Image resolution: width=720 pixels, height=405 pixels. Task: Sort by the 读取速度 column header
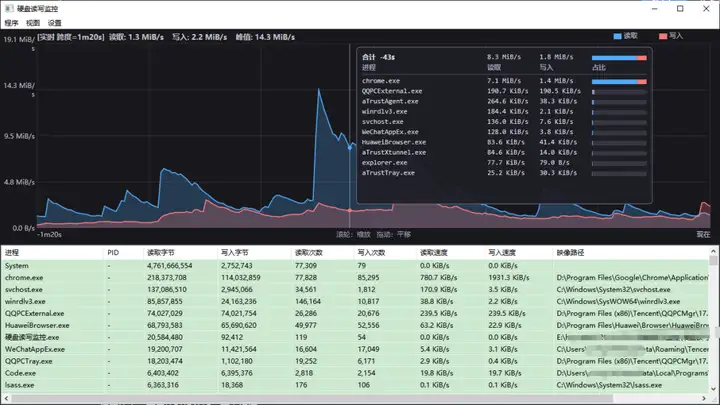point(450,253)
